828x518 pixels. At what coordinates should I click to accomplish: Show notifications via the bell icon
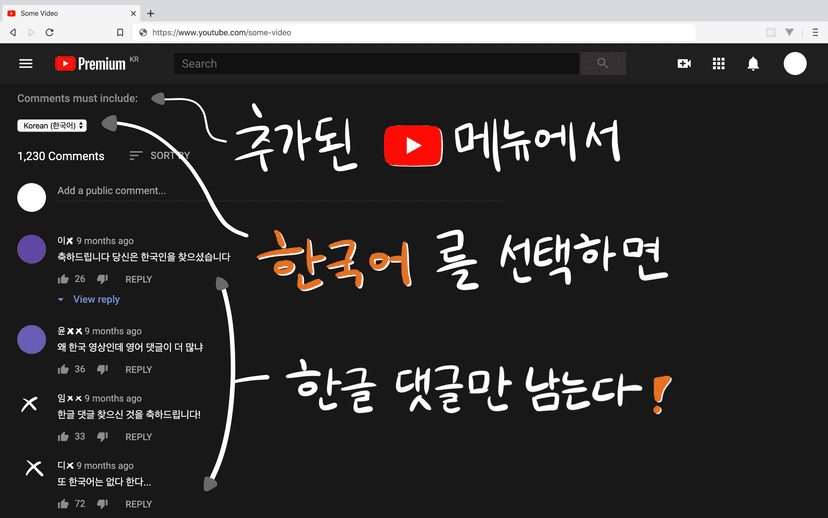753,64
